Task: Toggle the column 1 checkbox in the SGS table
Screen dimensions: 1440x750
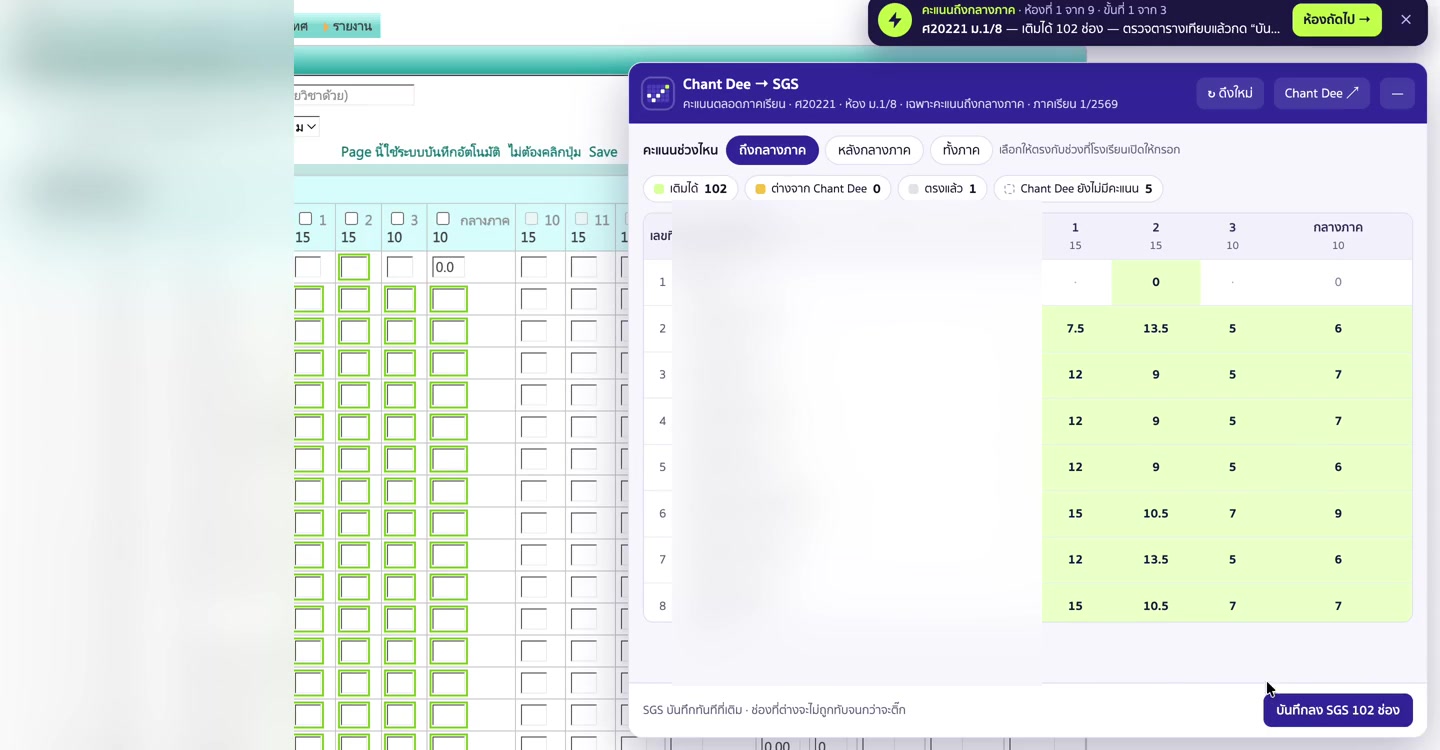Action: point(306,219)
